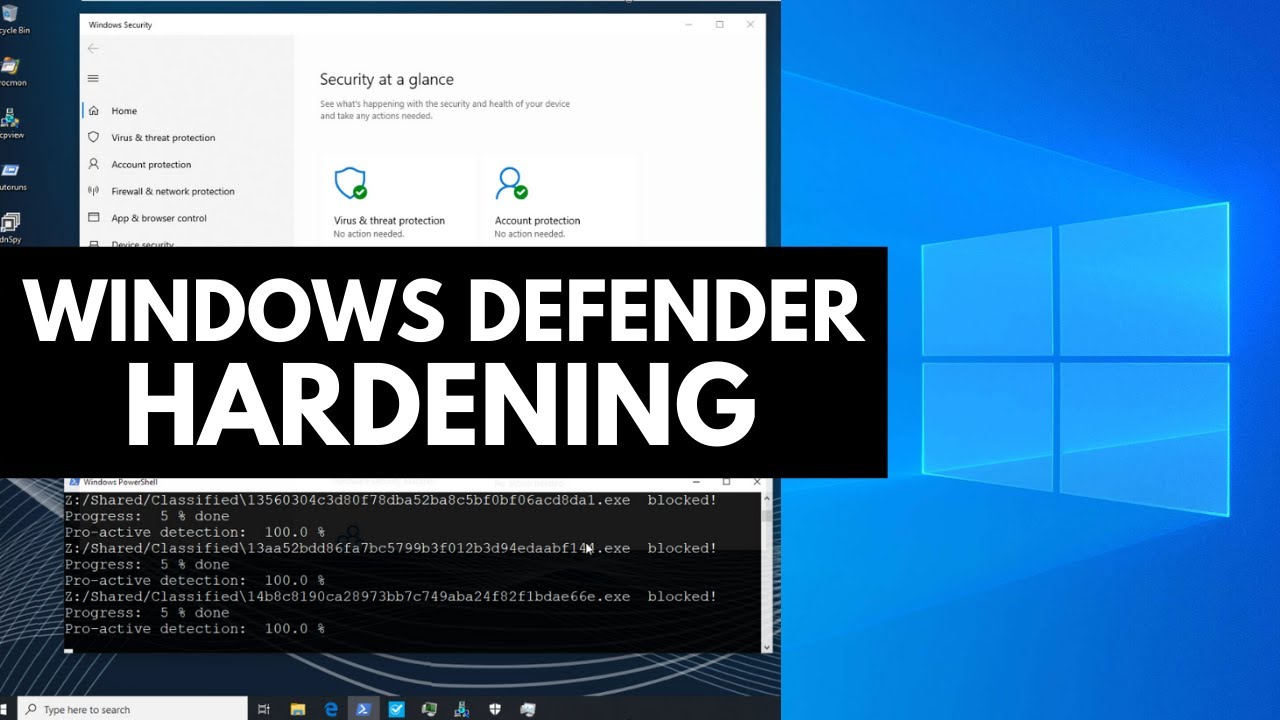Viewport: 1280px width, 720px height.
Task: Click the green monitor taskbar icon
Action: click(x=430, y=709)
